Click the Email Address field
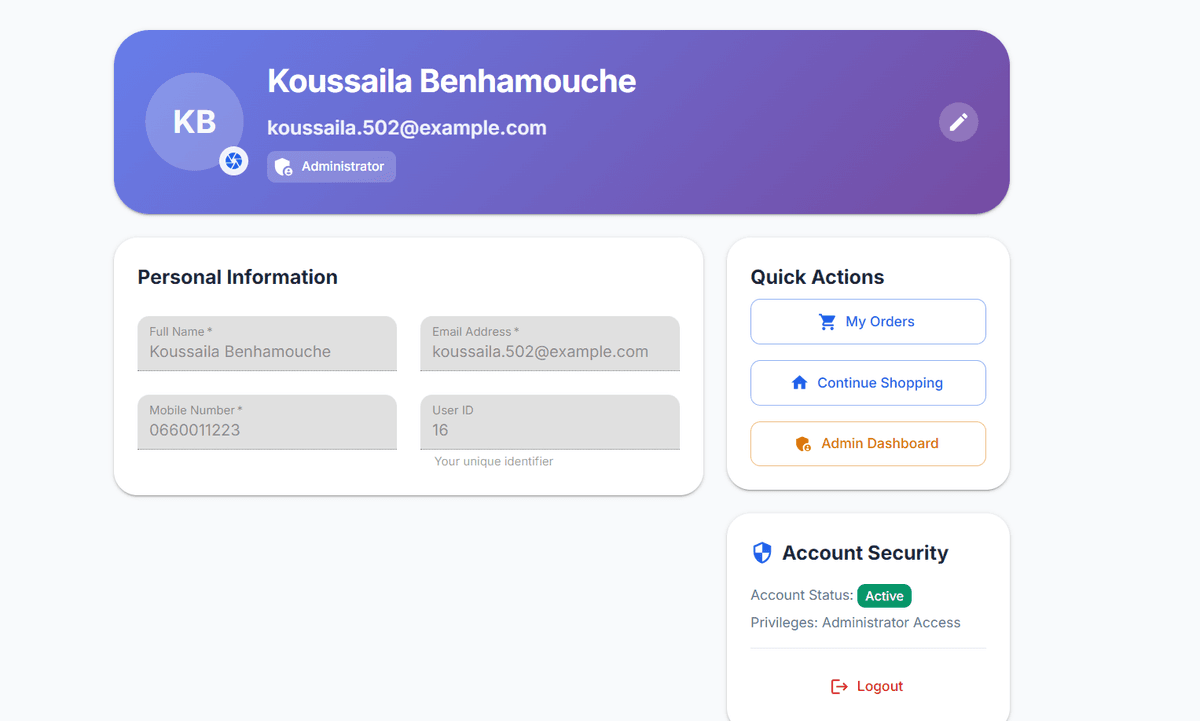This screenshot has height=721, width=1200. (x=549, y=352)
